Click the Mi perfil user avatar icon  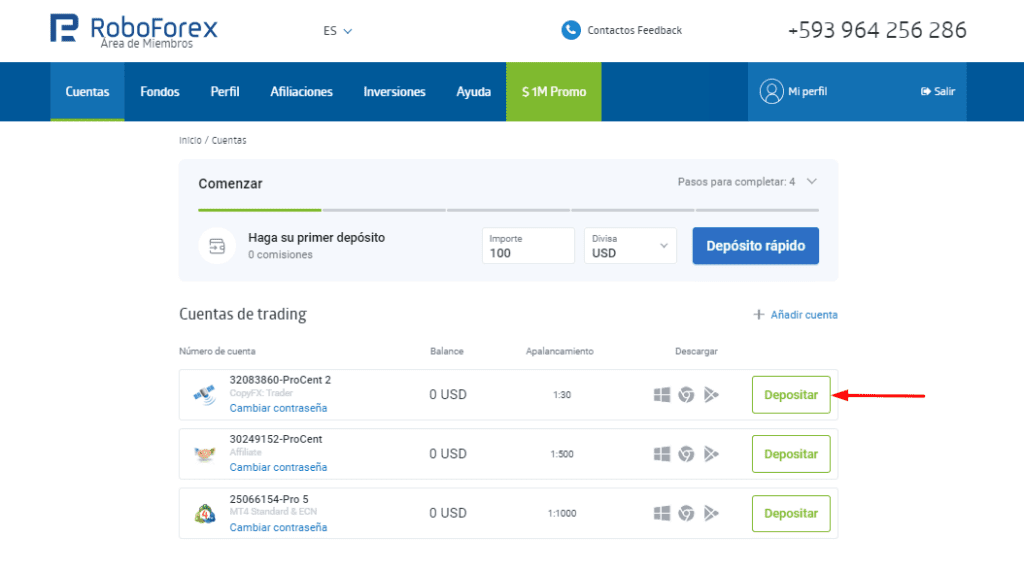coord(771,91)
